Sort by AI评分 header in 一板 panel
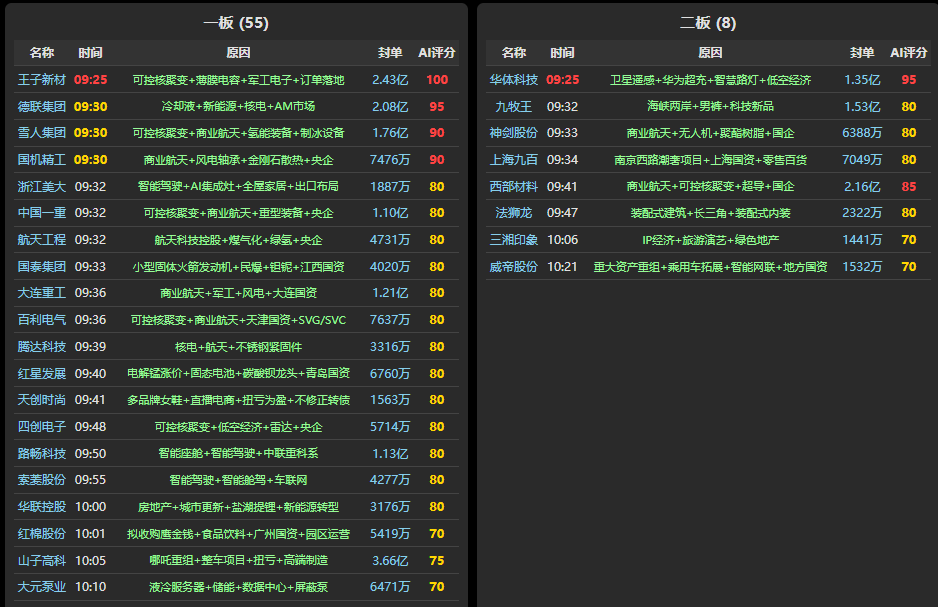 click(437, 52)
